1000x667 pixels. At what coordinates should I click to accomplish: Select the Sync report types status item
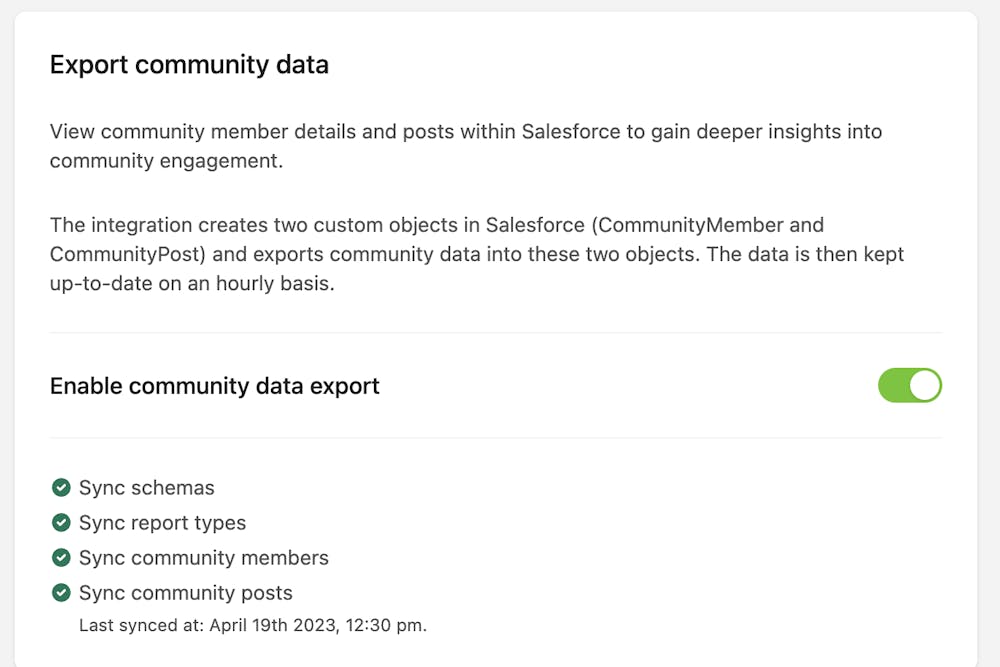(149, 523)
